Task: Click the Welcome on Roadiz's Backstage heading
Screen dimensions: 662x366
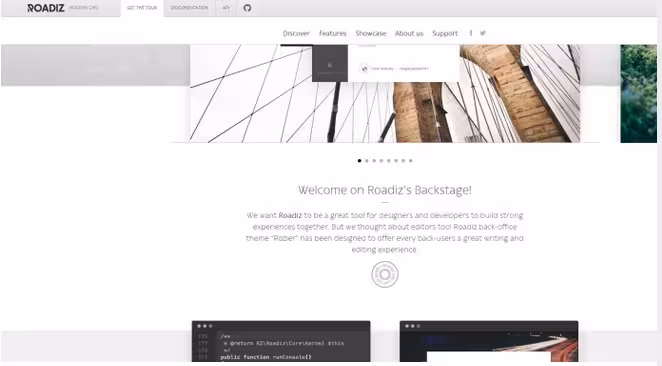Action: 385,190
